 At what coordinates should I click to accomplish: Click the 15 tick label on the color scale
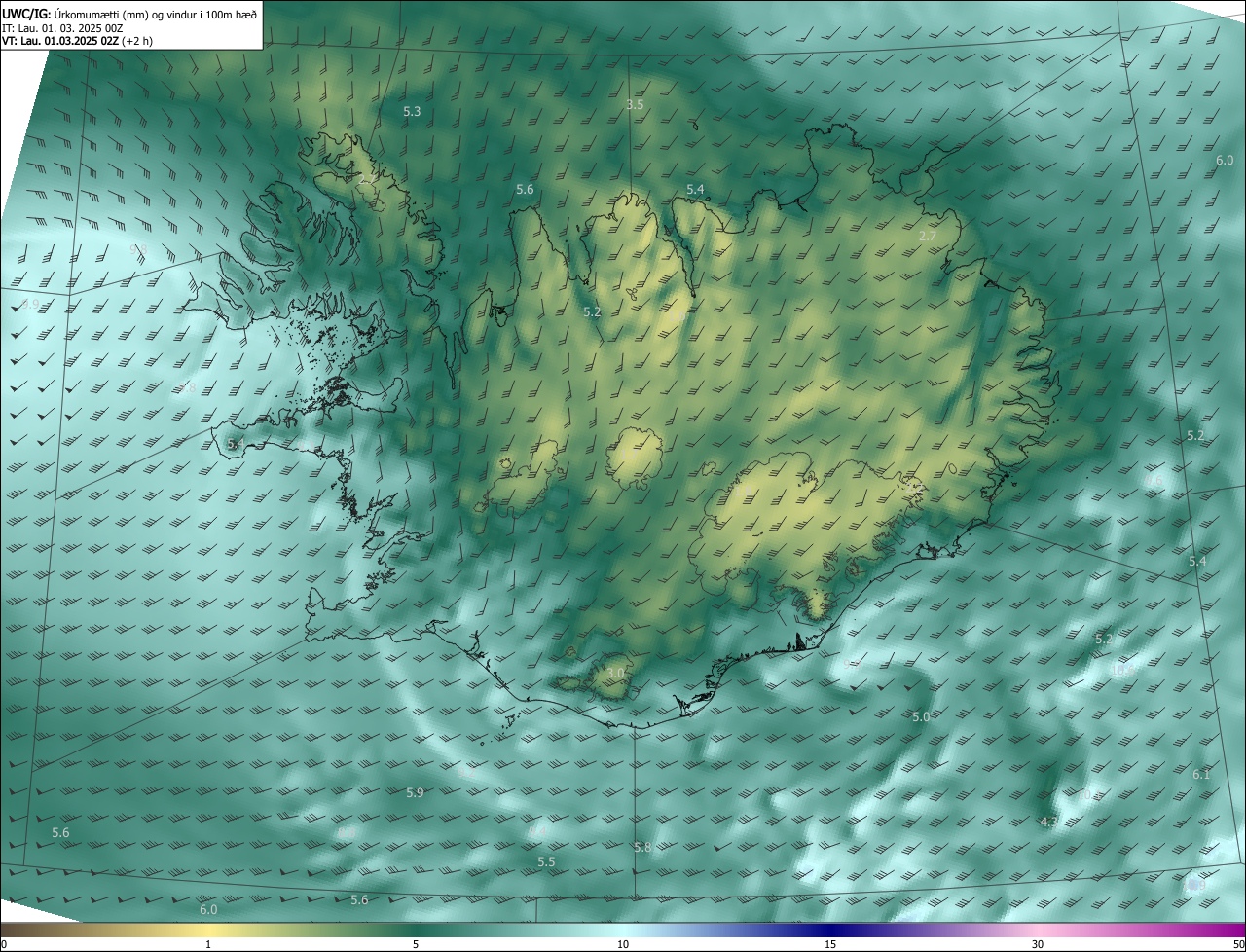[830, 944]
